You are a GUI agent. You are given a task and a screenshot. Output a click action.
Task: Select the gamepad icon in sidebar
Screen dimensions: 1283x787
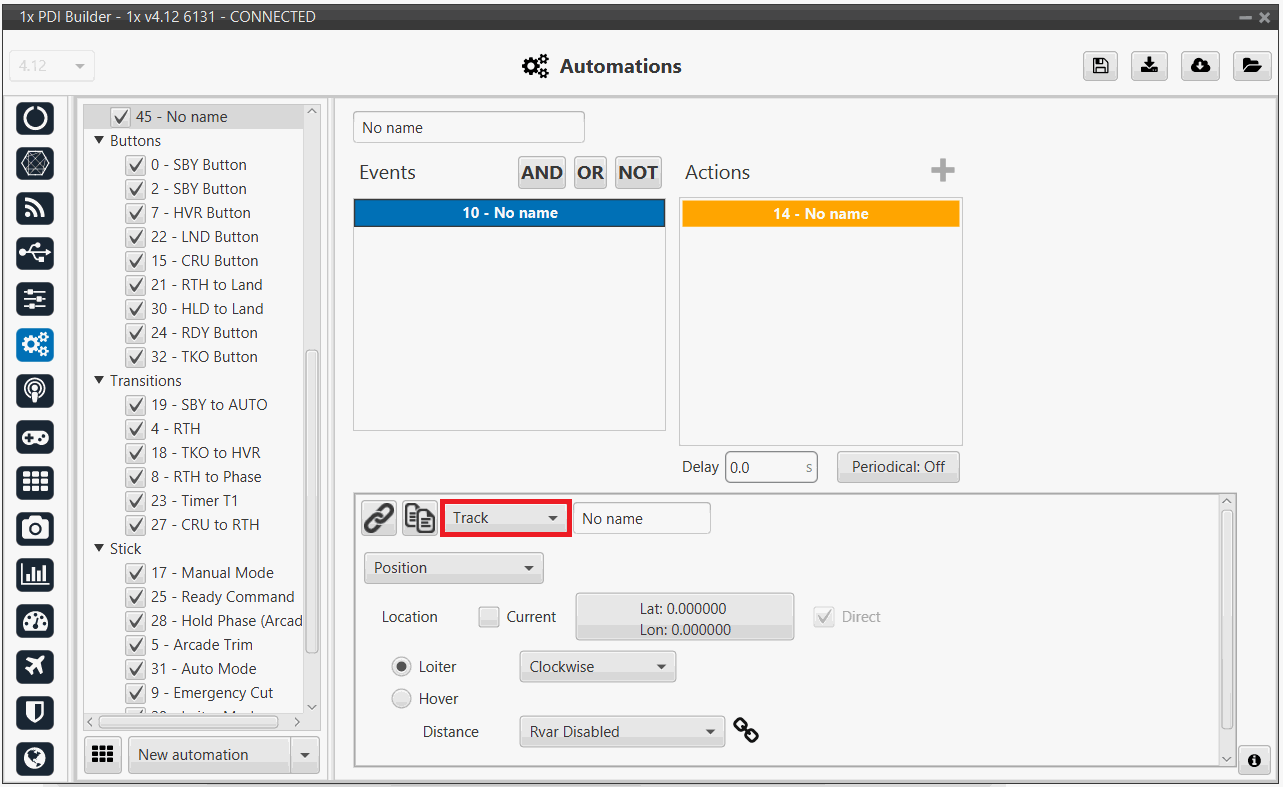pyautogui.click(x=36, y=437)
